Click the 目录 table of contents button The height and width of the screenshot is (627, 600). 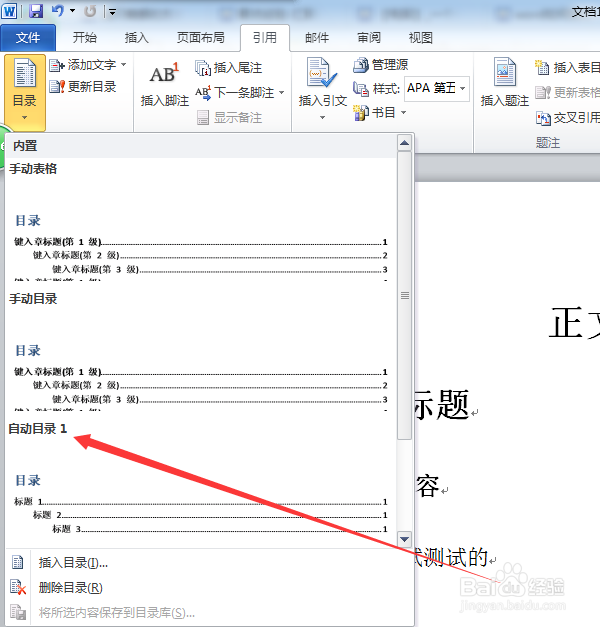[x=25, y=92]
